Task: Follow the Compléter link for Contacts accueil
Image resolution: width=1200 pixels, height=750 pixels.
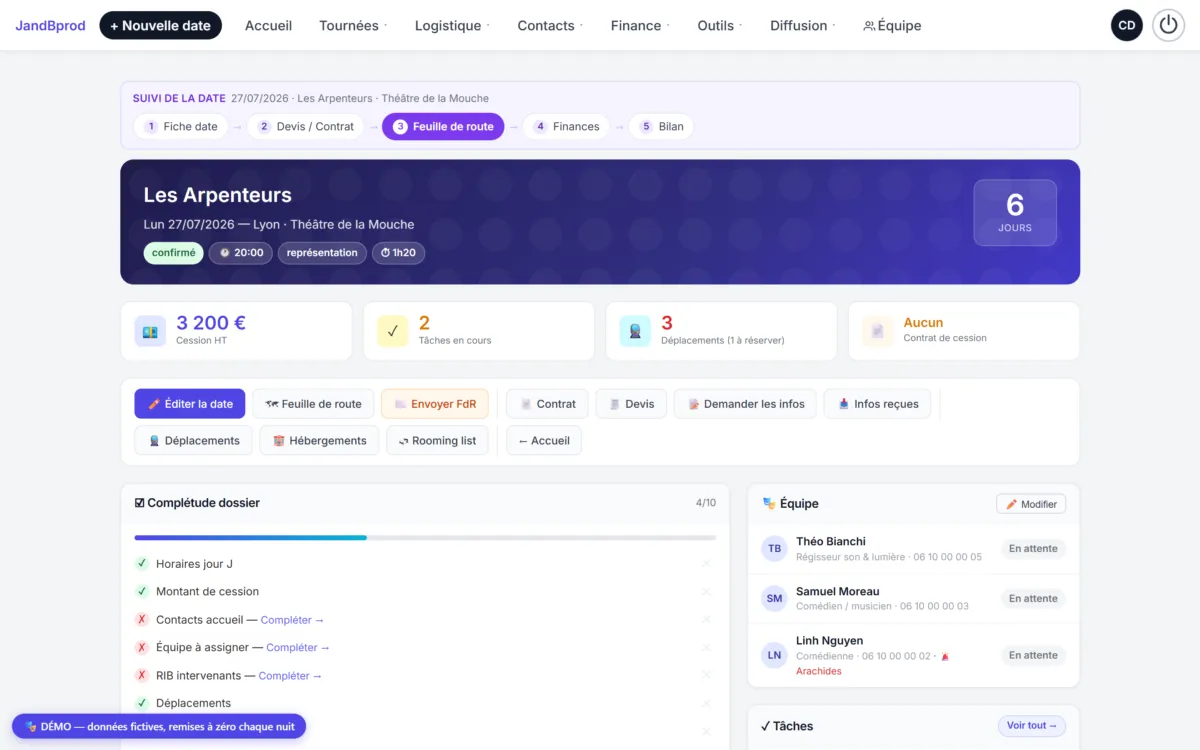Action: pyautogui.click(x=292, y=620)
